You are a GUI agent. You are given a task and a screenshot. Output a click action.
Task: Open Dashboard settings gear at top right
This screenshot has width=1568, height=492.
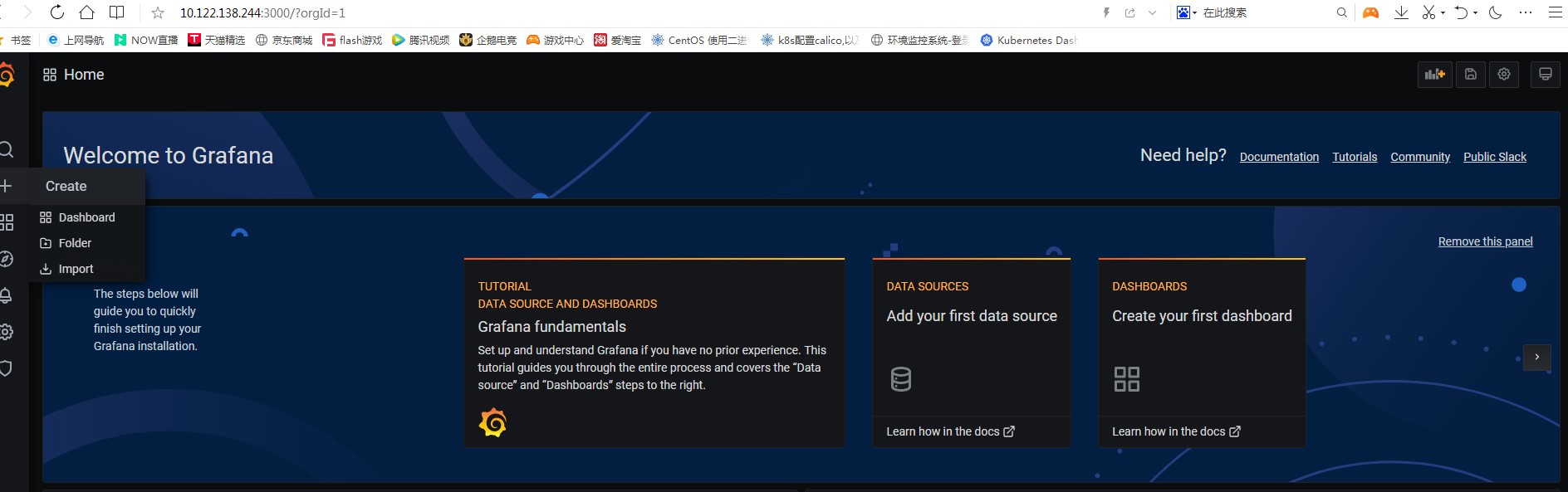point(1504,75)
